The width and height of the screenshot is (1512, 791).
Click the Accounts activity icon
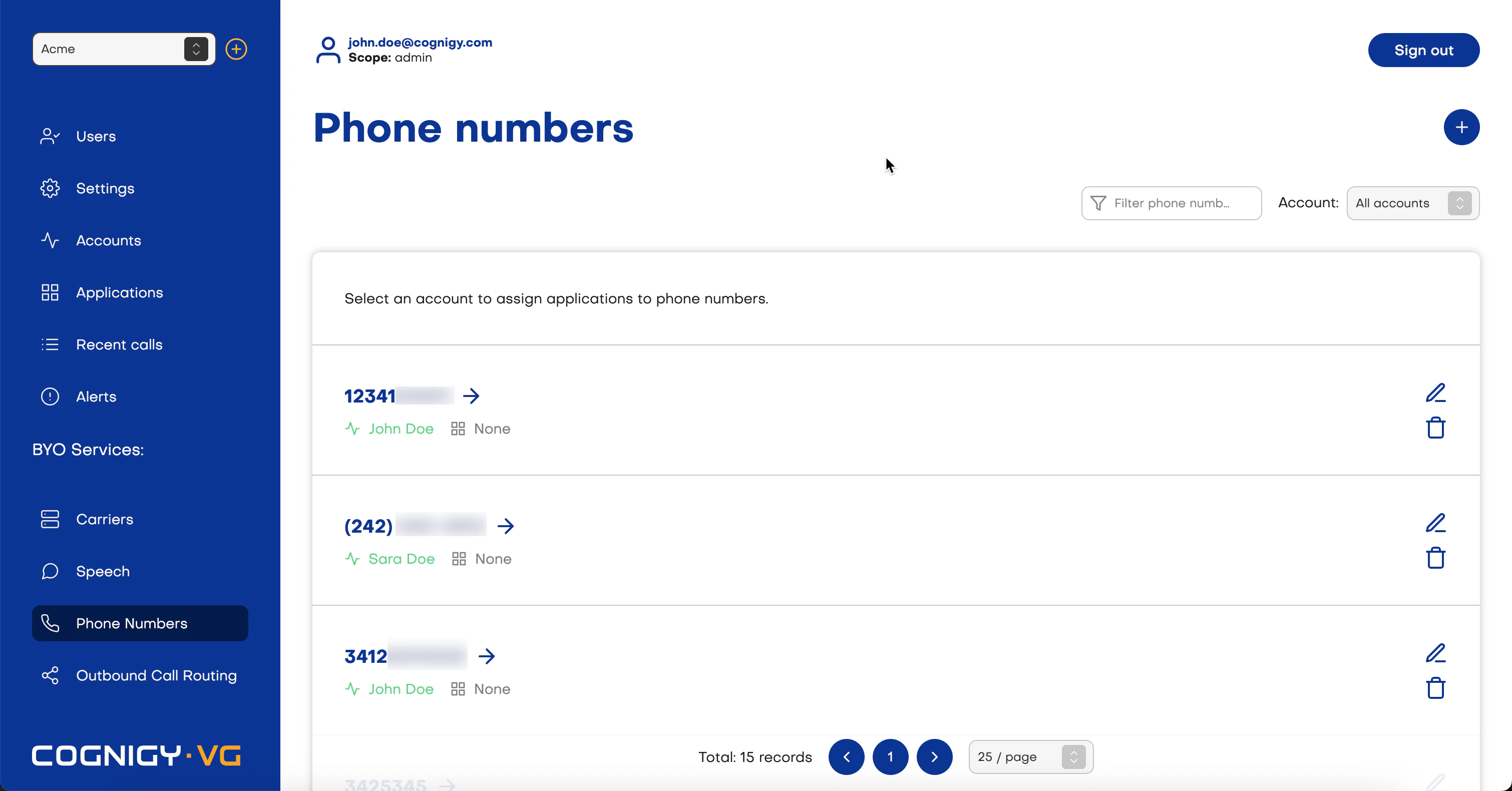[50, 241]
